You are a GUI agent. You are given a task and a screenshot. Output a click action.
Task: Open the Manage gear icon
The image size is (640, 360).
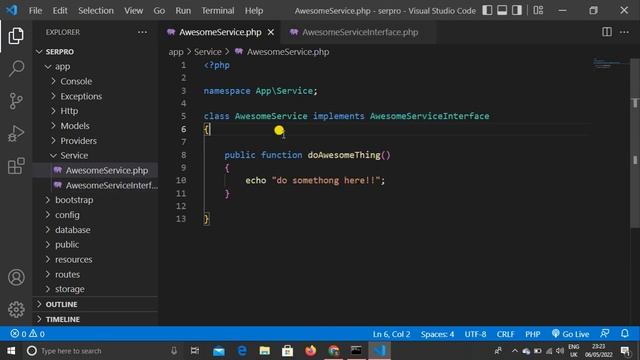(x=16, y=309)
